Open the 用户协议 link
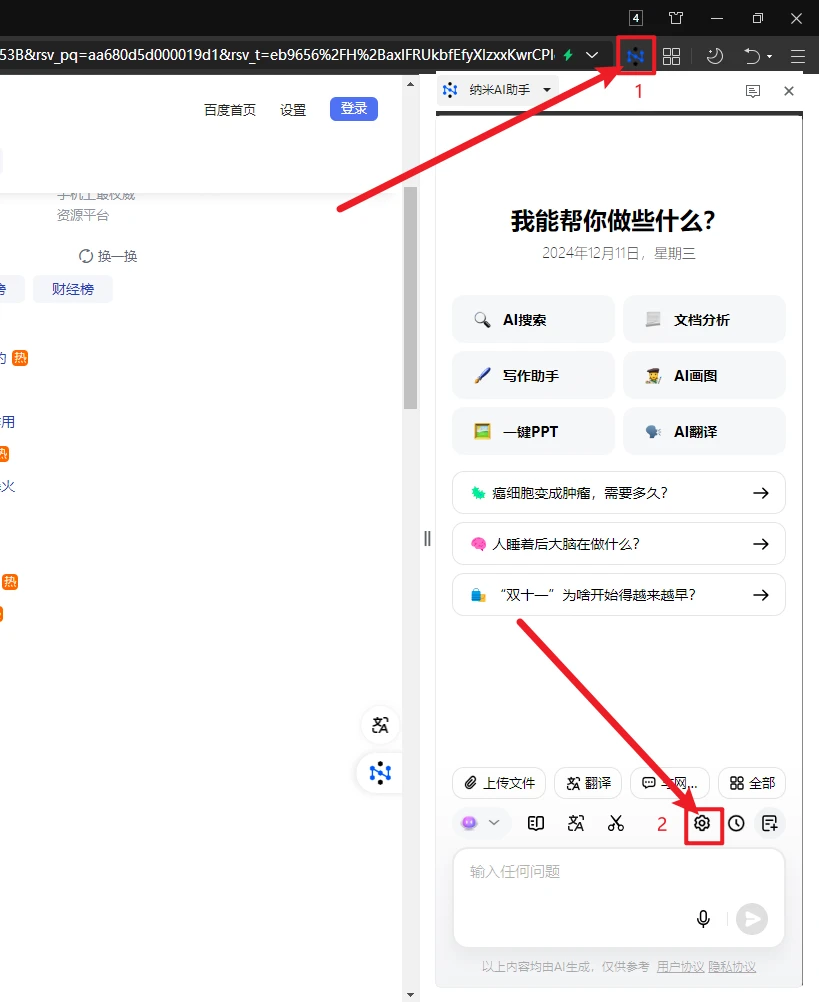 click(680, 967)
